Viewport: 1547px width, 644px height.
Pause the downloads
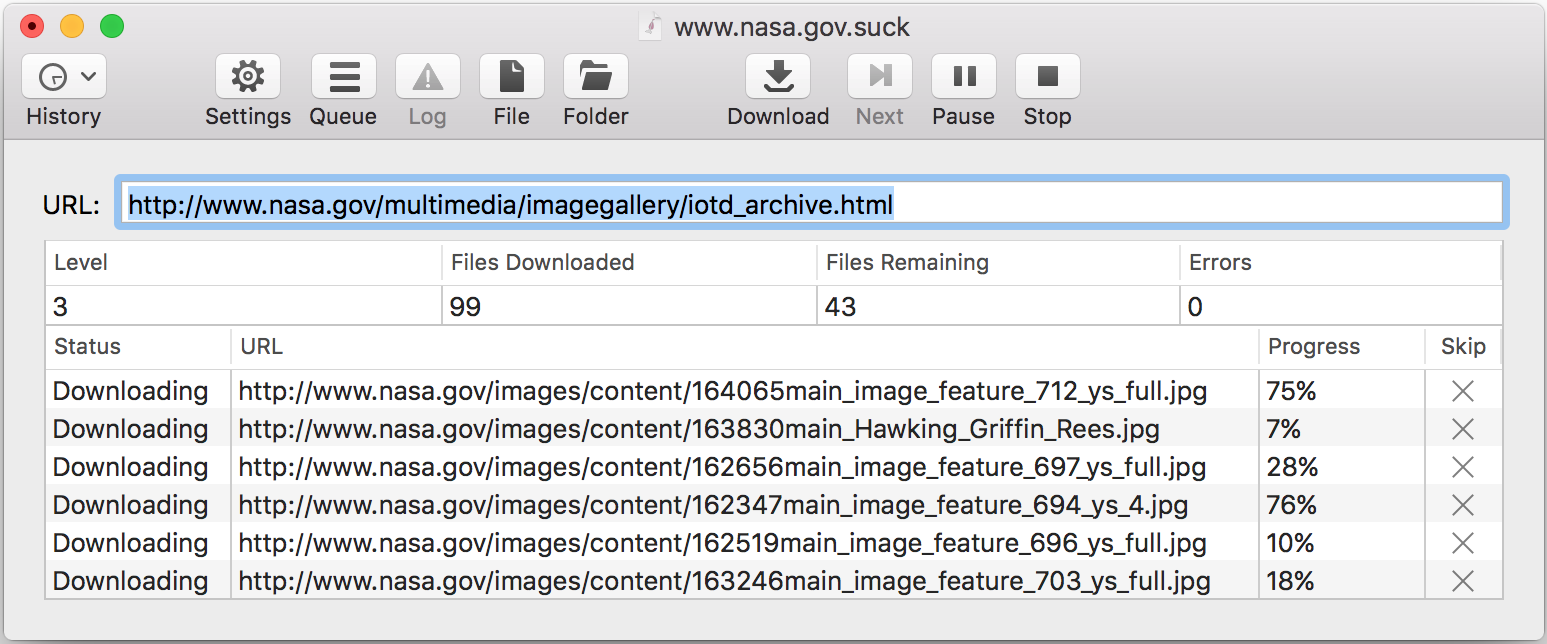(964, 77)
